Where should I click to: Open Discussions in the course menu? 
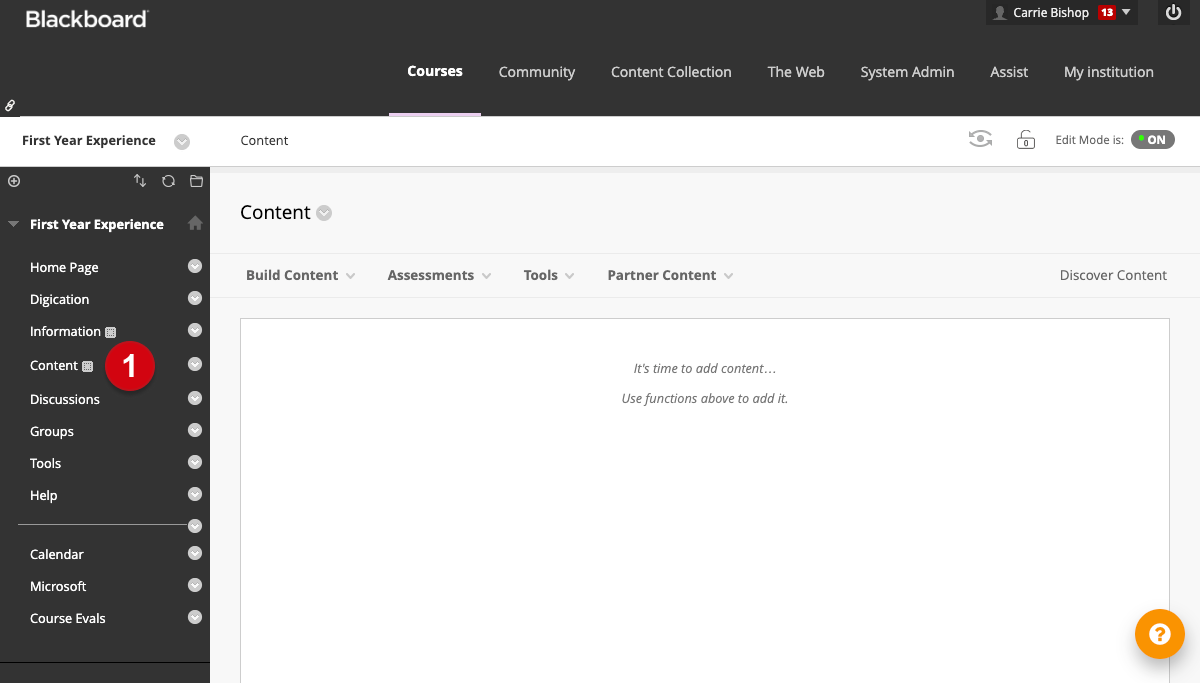tap(65, 399)
